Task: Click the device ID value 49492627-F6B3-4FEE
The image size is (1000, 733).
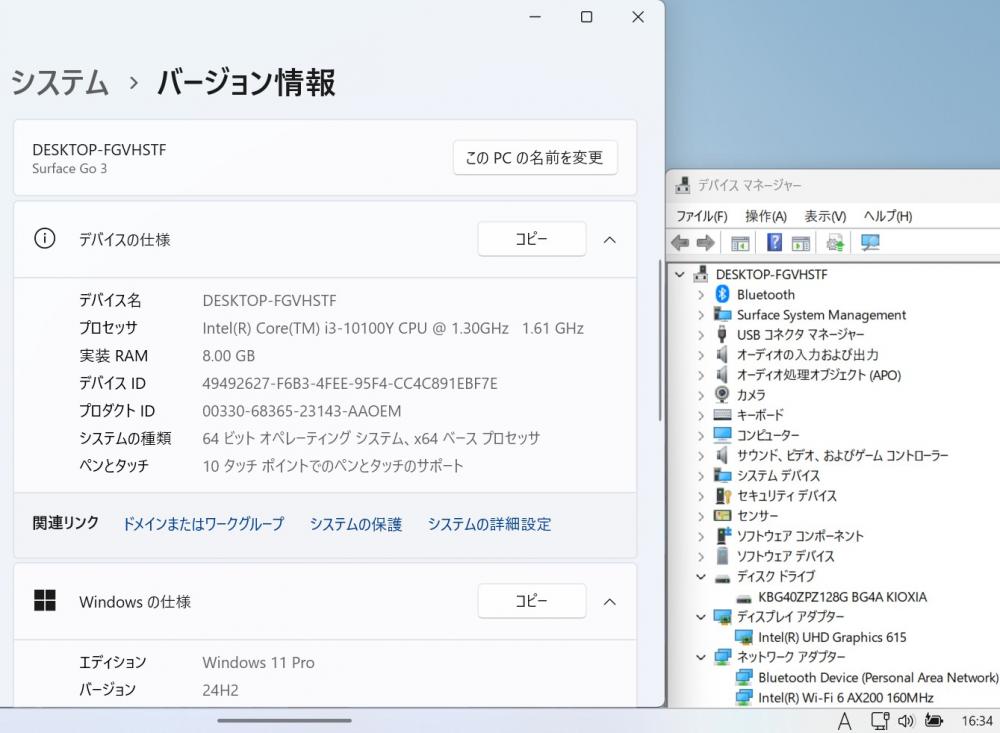Action: tap(349, 383)
